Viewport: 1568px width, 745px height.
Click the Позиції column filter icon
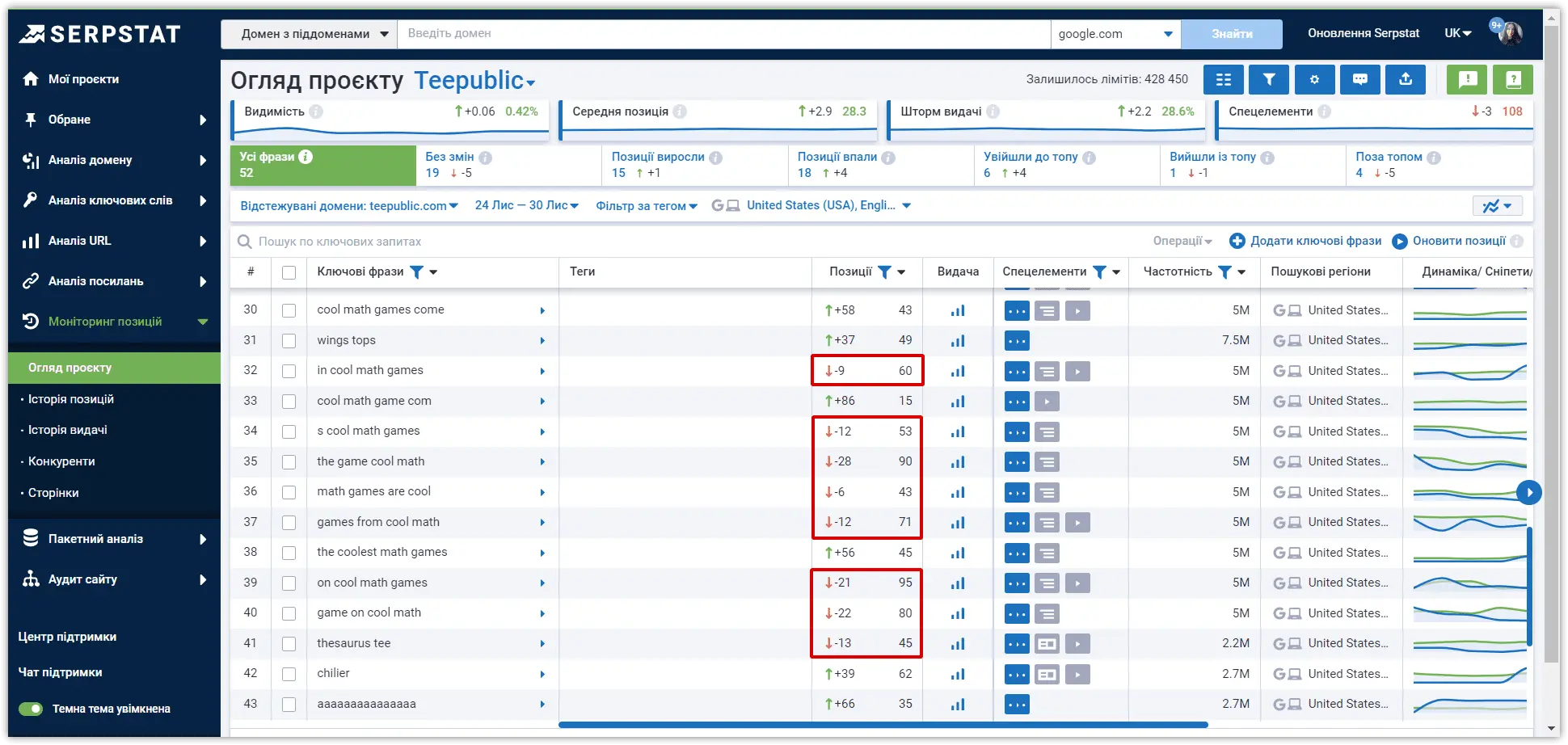884,272
